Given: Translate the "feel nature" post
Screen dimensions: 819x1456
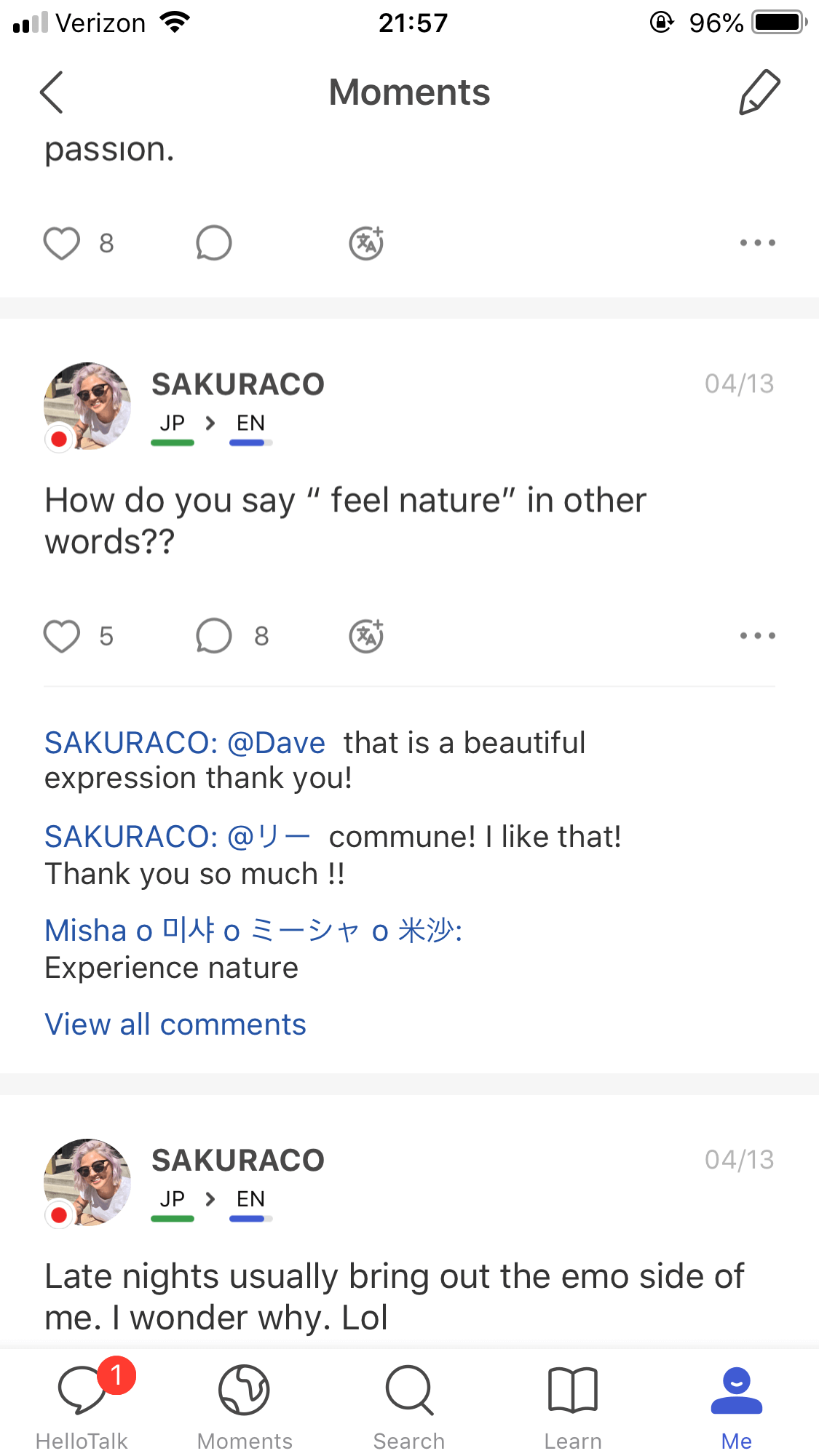Looking at the screenshot, I should (x=366, y=636).
